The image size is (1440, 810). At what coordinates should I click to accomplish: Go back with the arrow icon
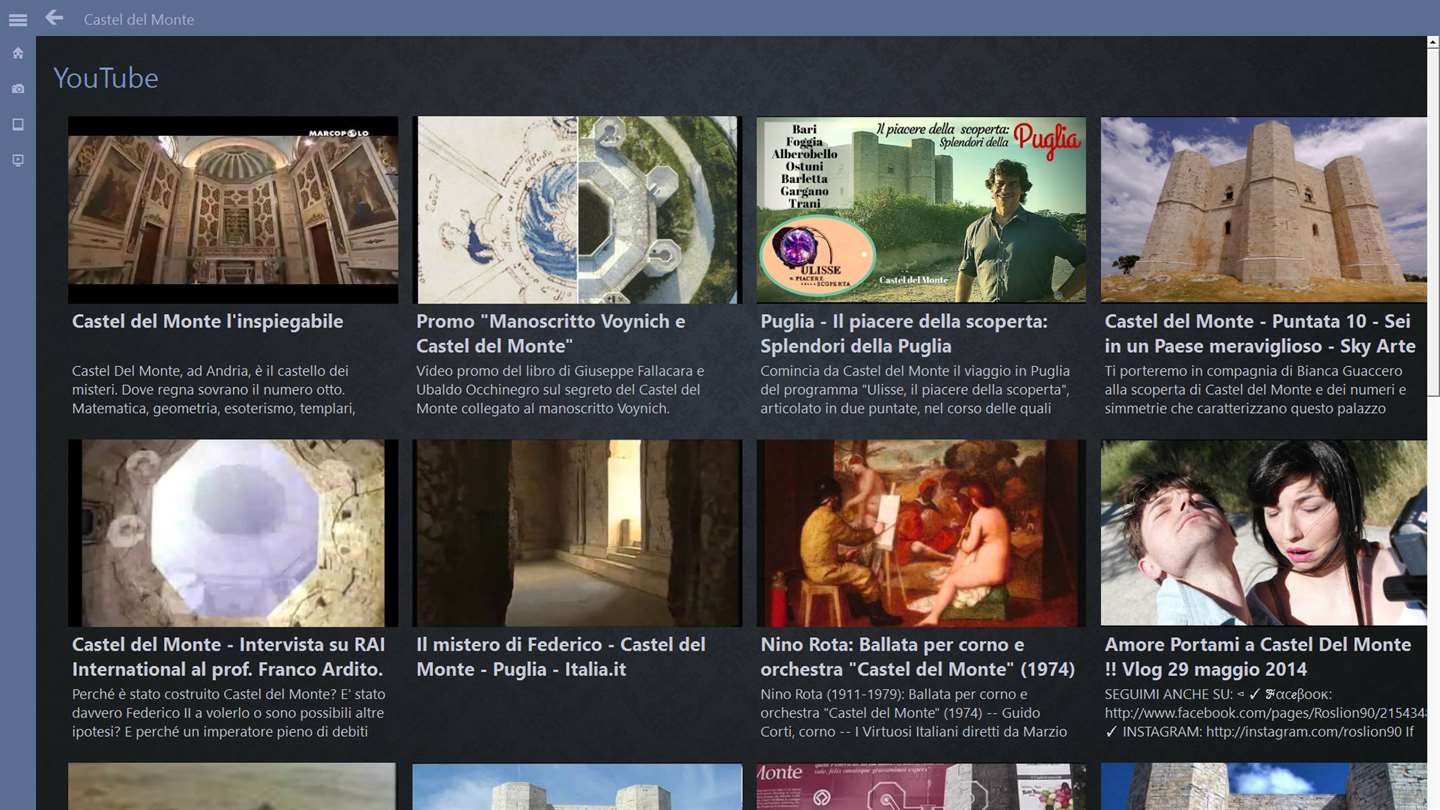(x=54, y=18)
